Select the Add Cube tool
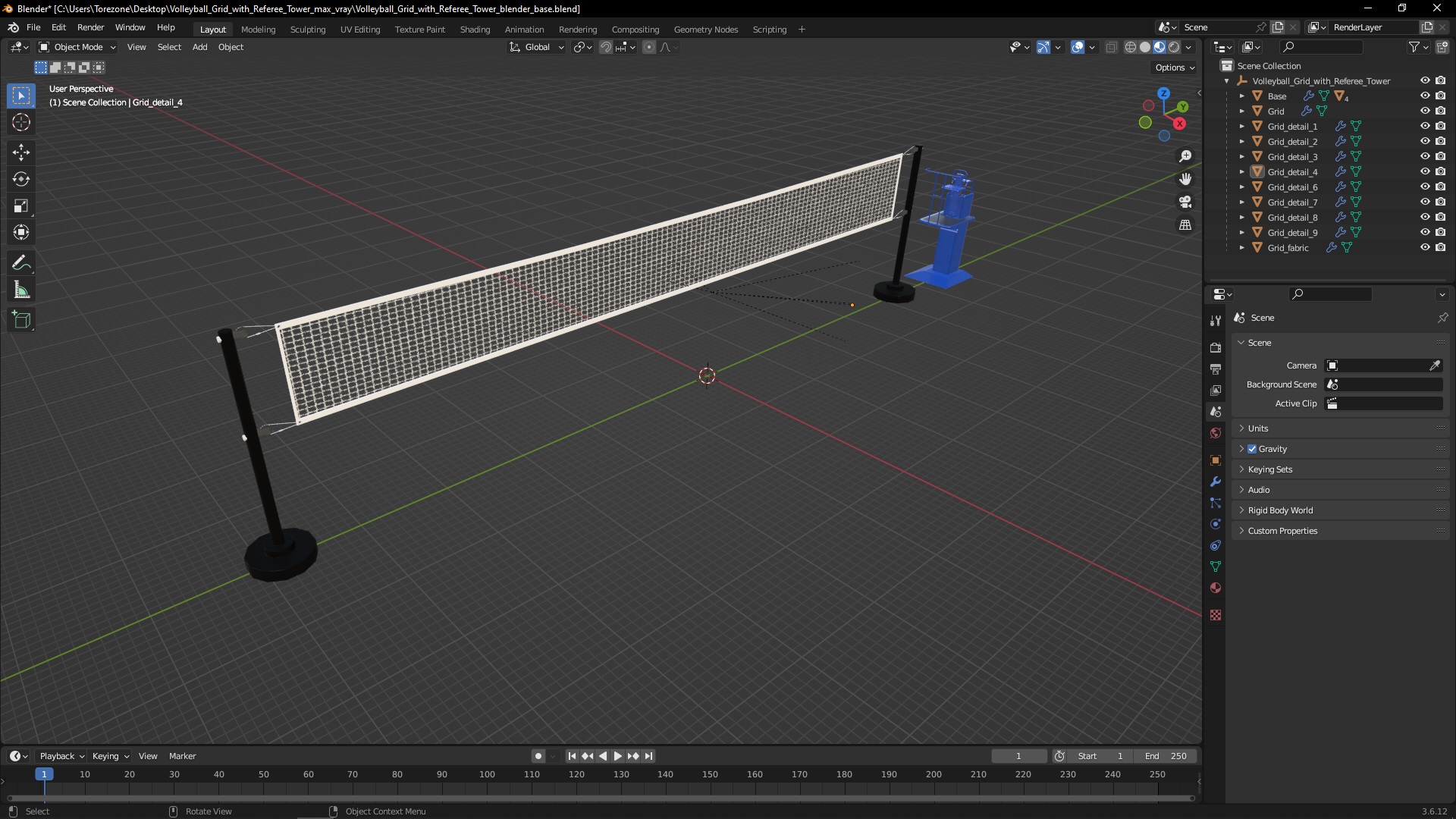1456x819 pixels. coord(21,320)
